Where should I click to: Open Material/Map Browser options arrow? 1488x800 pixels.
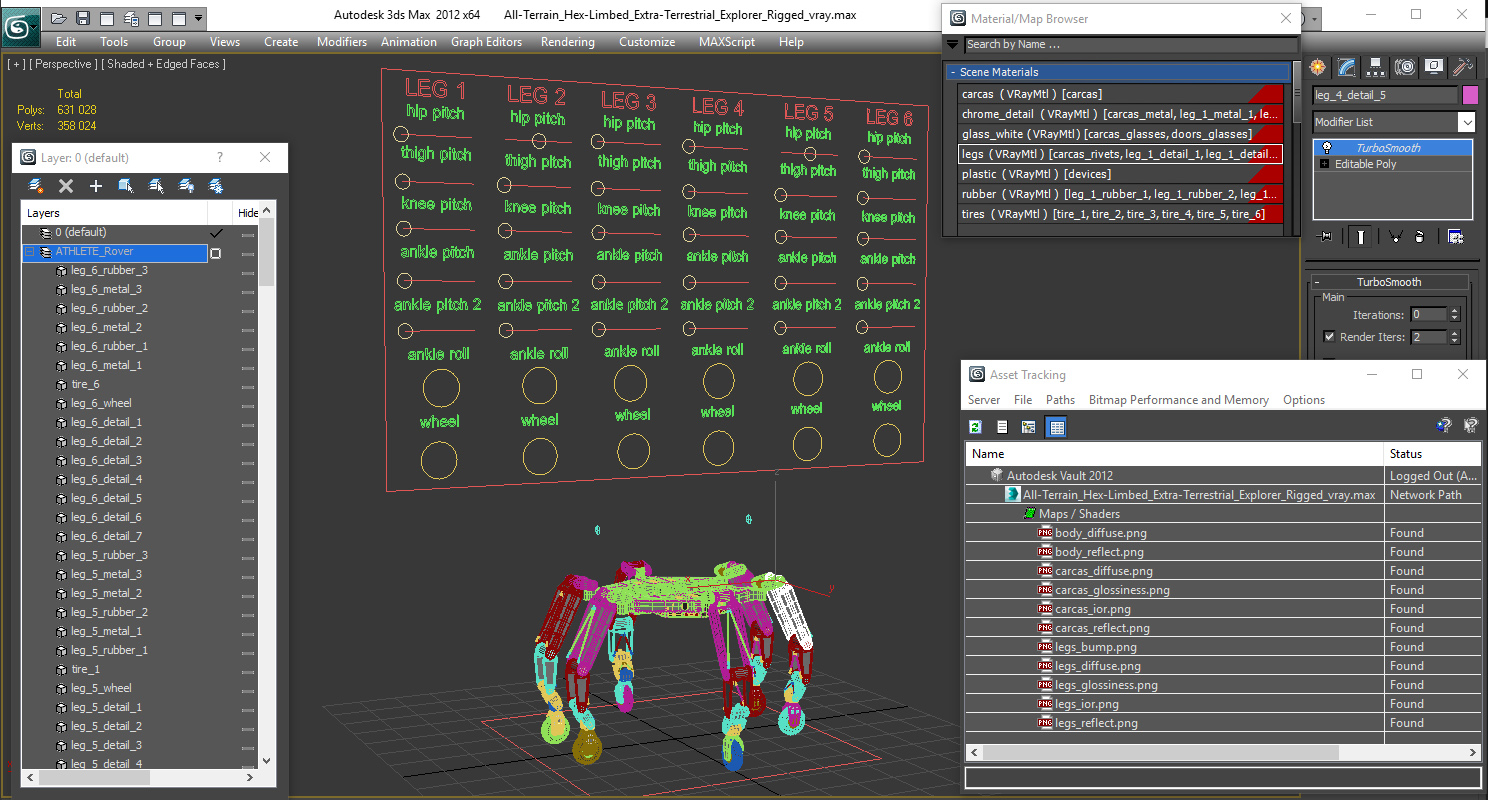point(952,45)
